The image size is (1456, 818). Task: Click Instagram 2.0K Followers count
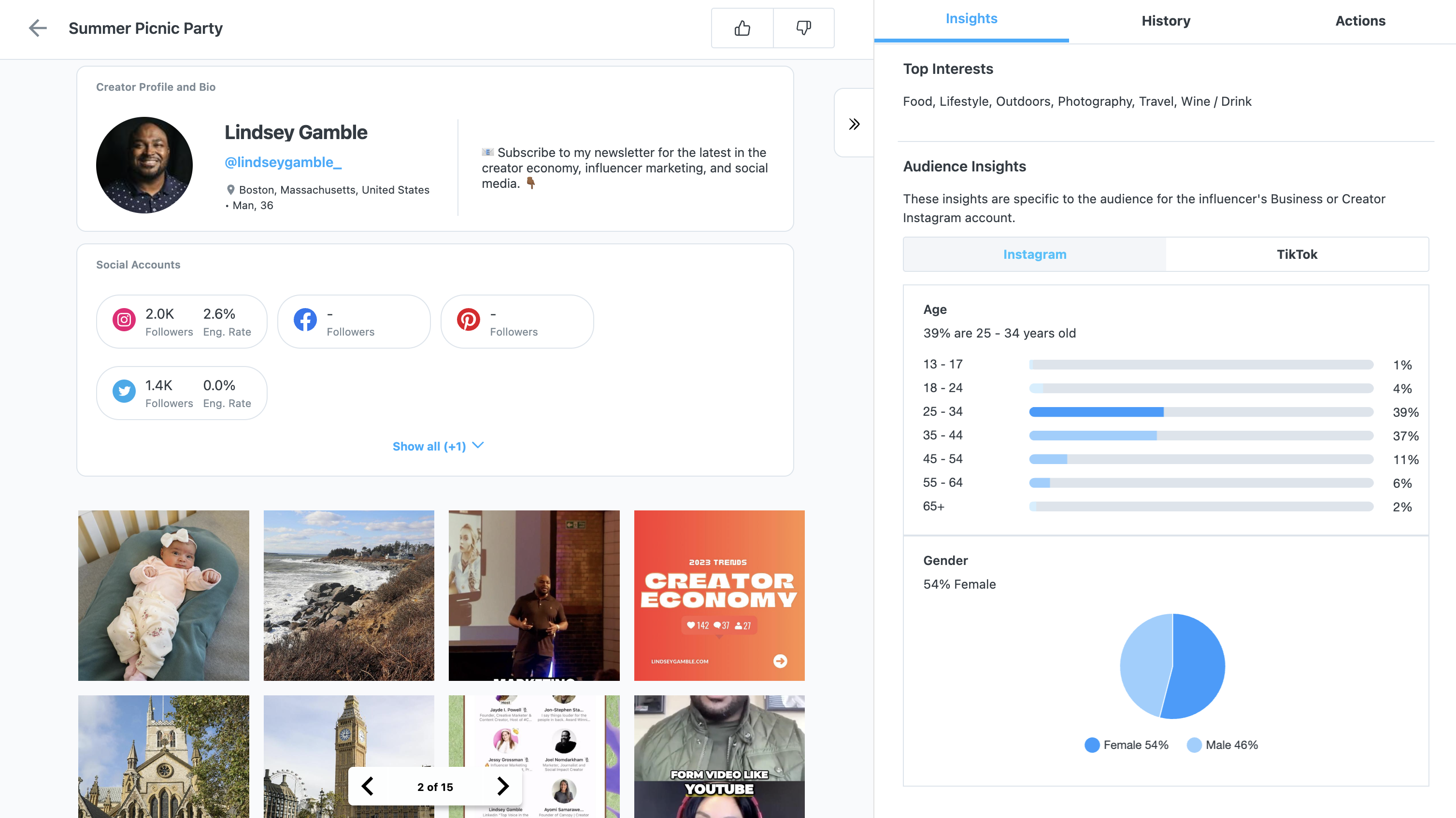[x=160, y=314]
